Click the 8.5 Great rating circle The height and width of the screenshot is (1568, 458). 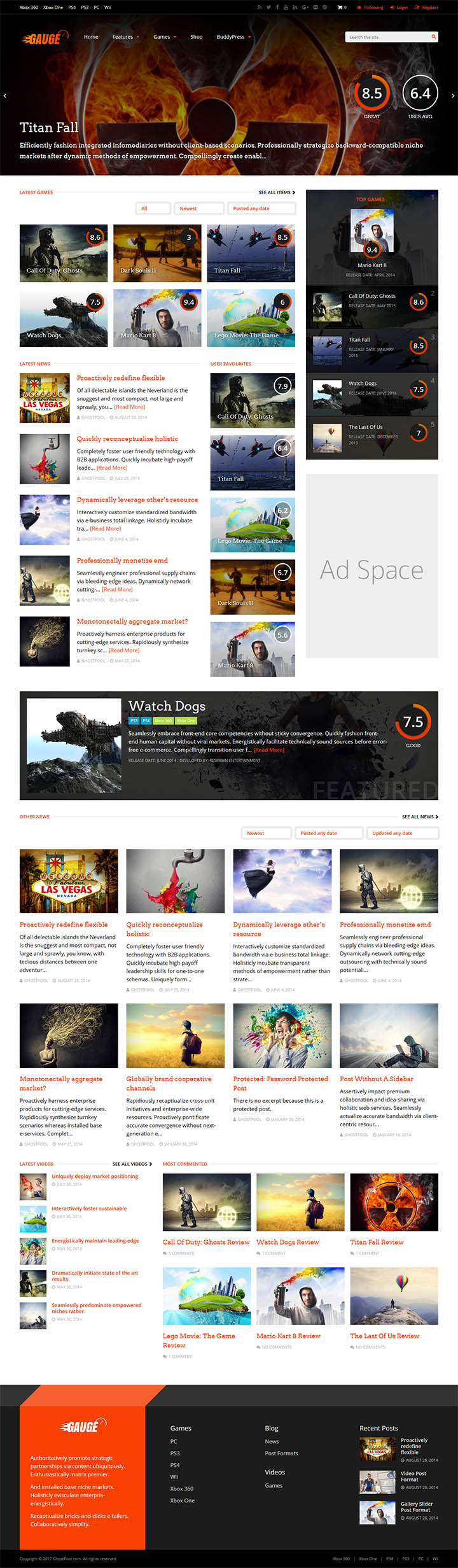(x=372, y=94)
